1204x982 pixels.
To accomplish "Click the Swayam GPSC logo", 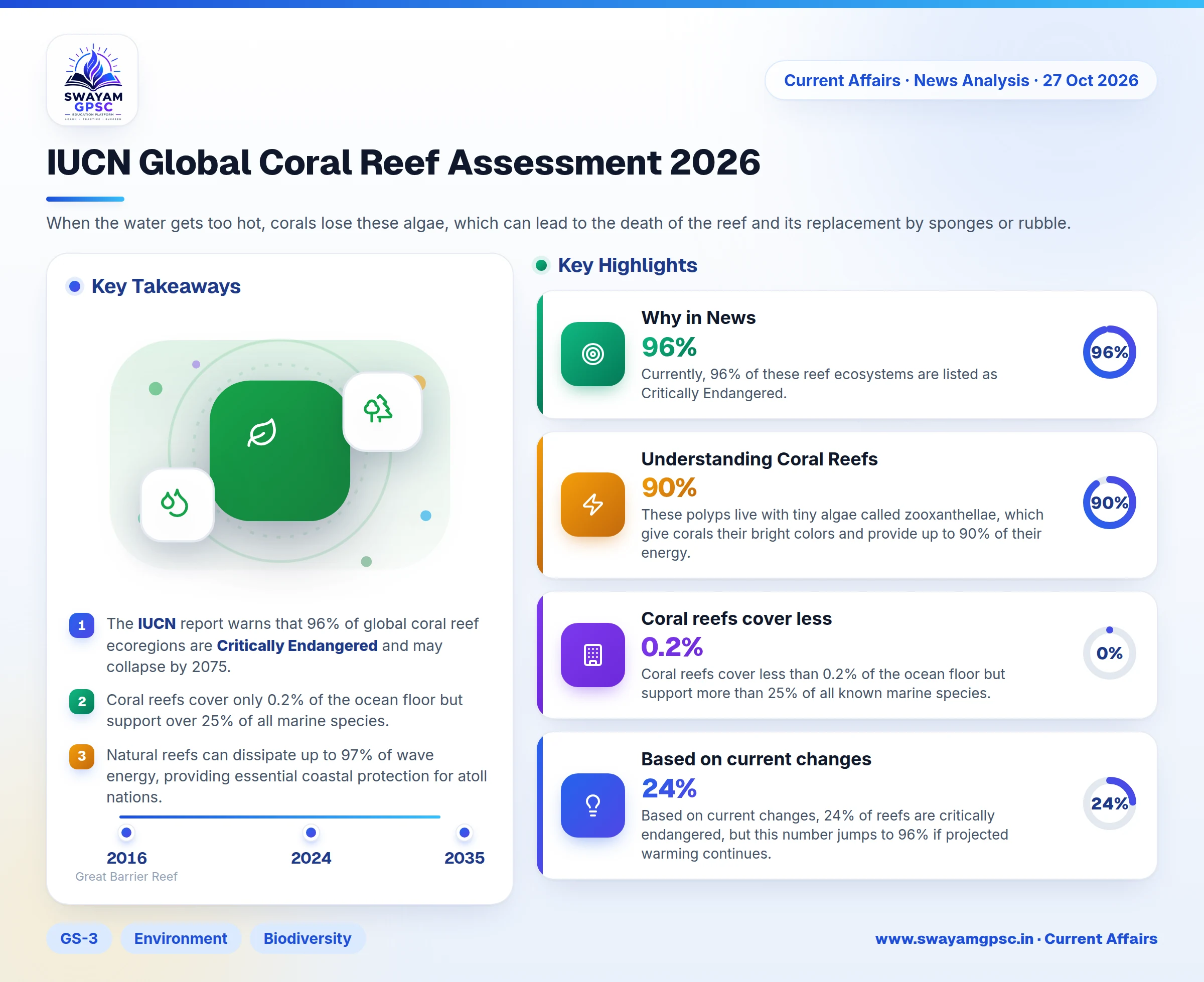I will 92,80.
